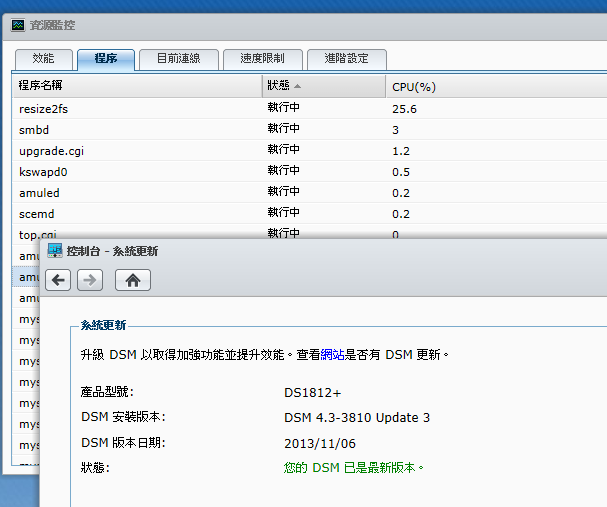Select the smbd process row

pyautogui.click(x=310, y=130)
